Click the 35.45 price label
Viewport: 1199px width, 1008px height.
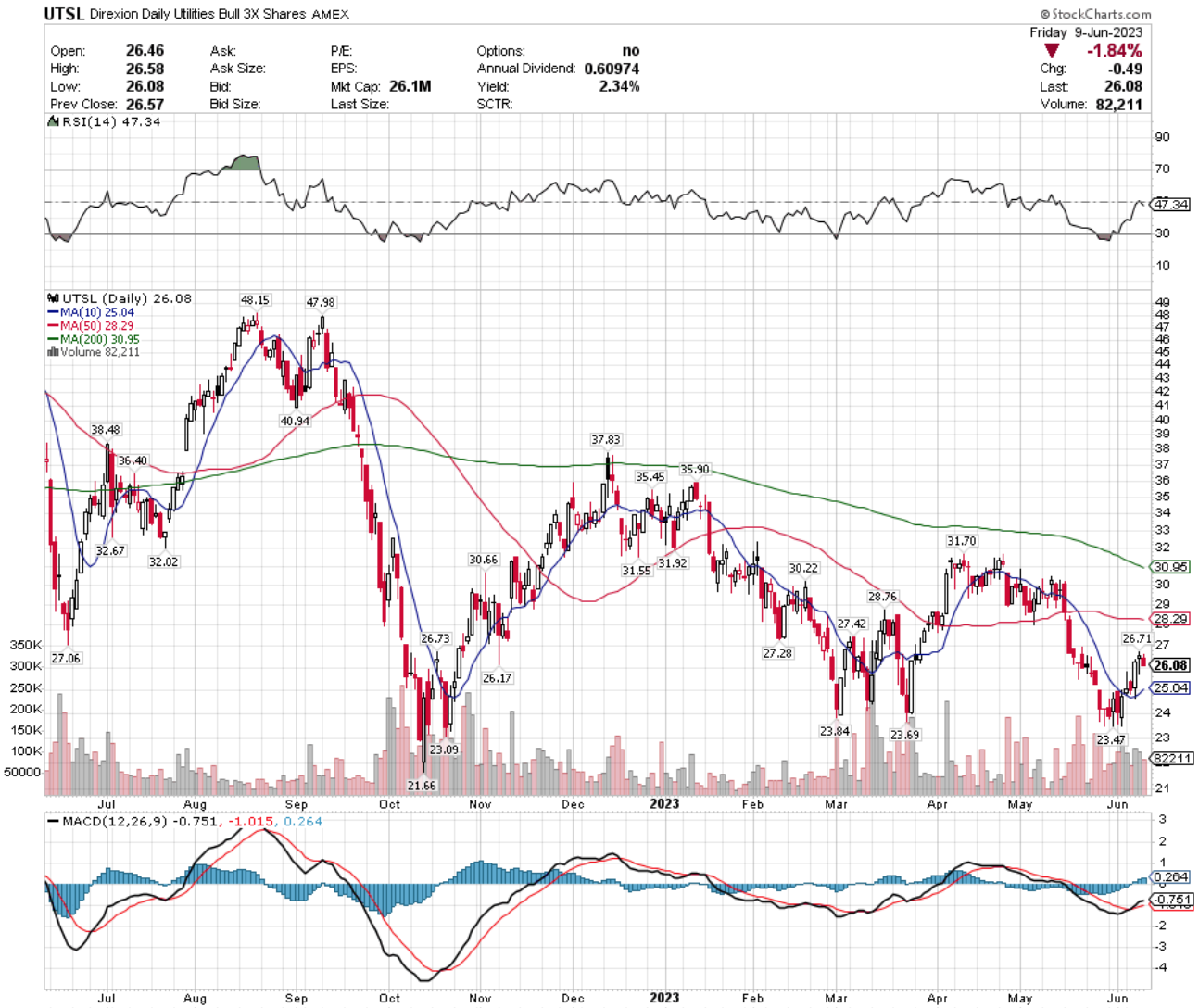point(650,476)
